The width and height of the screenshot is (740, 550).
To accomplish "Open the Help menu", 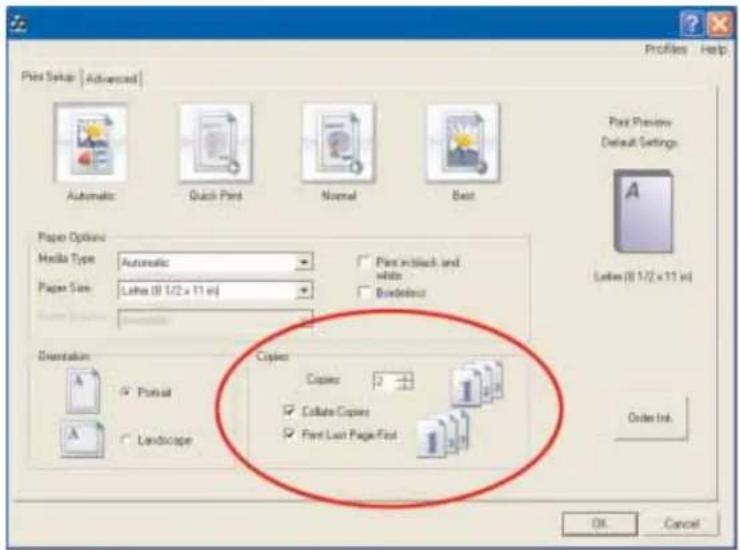I will point(713,49).
